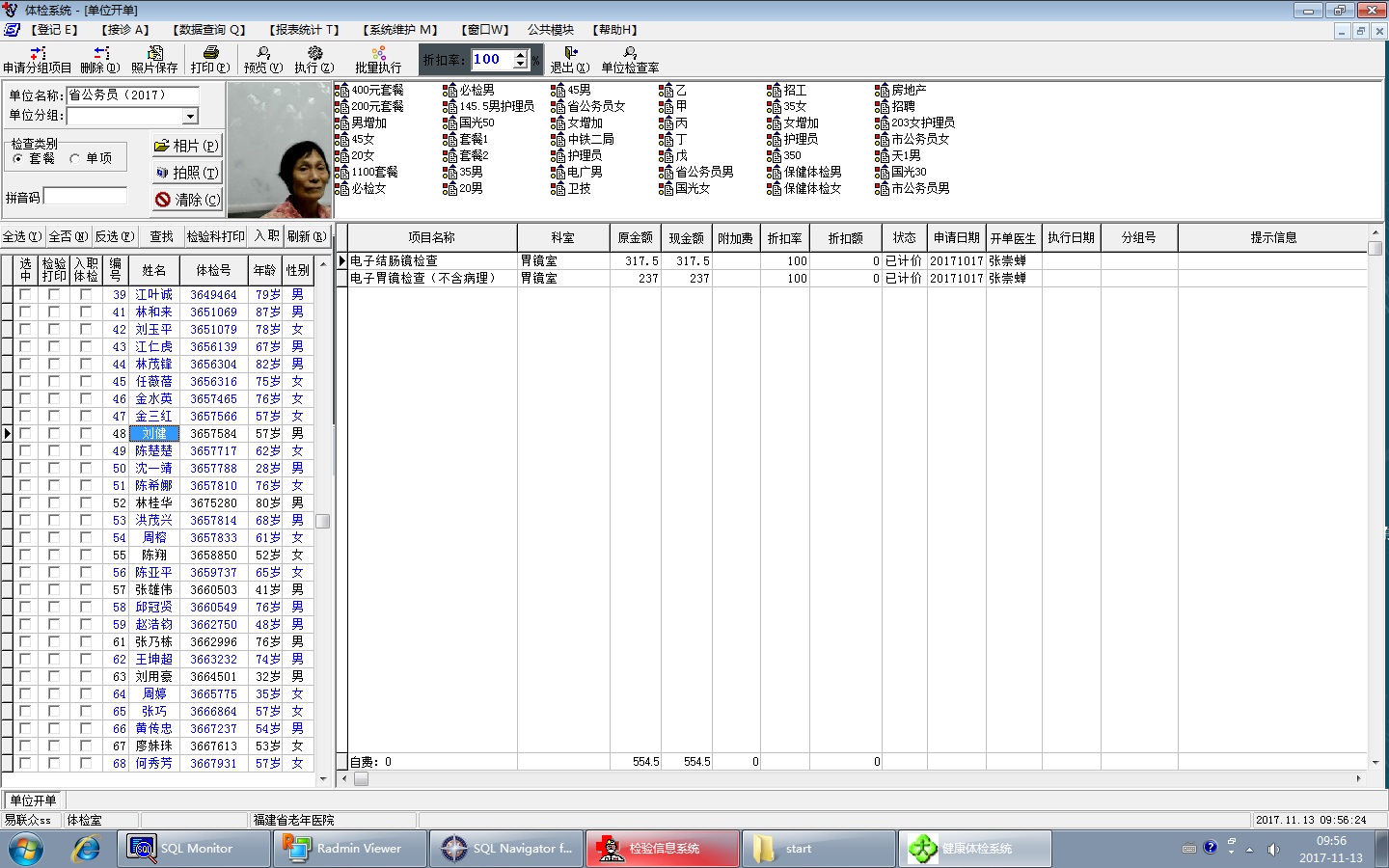Tick the 检验打印 checkbox for 洪茂兴
The width and height of the screenshot is (1389, 868).
tap(54, 521)
